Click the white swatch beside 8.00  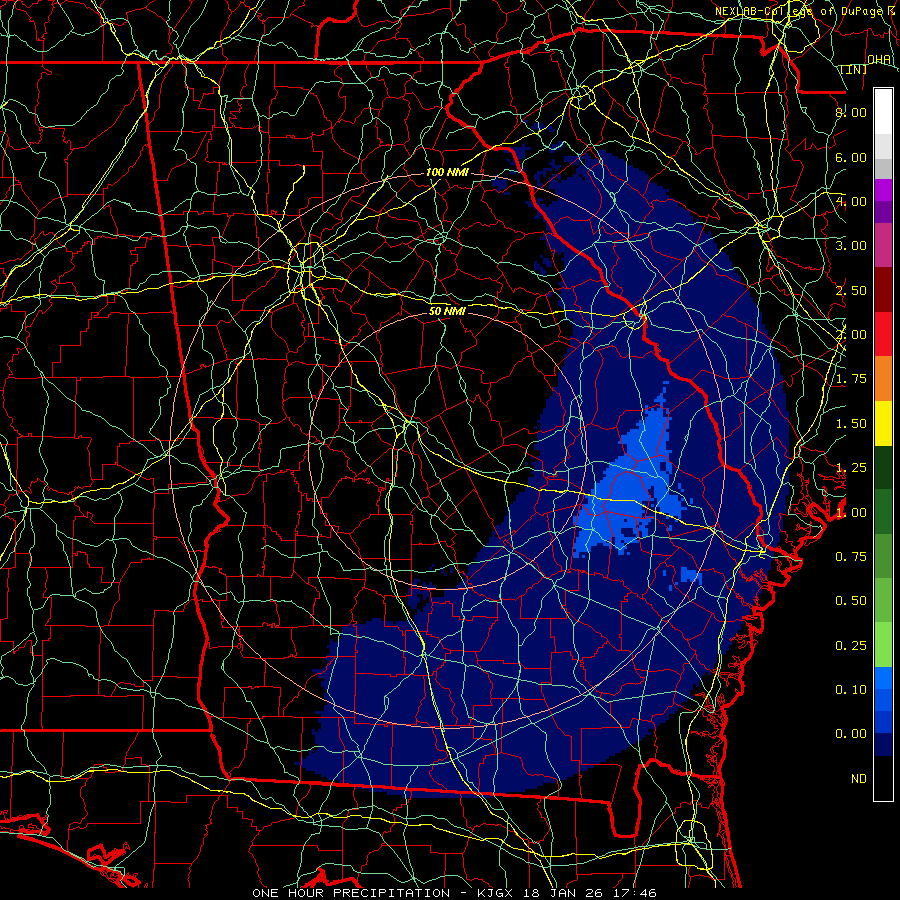point(883,111)
